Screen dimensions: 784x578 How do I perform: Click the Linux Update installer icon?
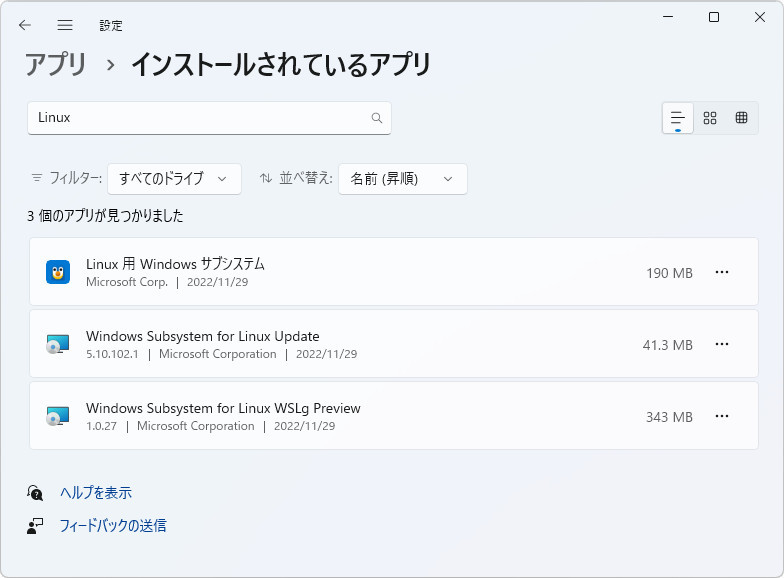pyautogui.click(x=58, y=344)
